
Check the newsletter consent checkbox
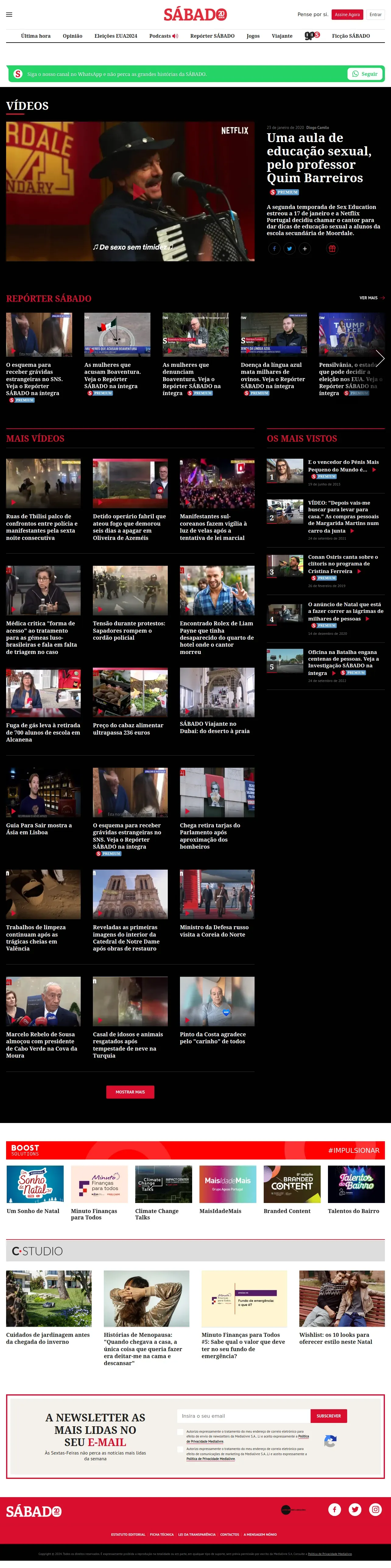coord(180,1432)
